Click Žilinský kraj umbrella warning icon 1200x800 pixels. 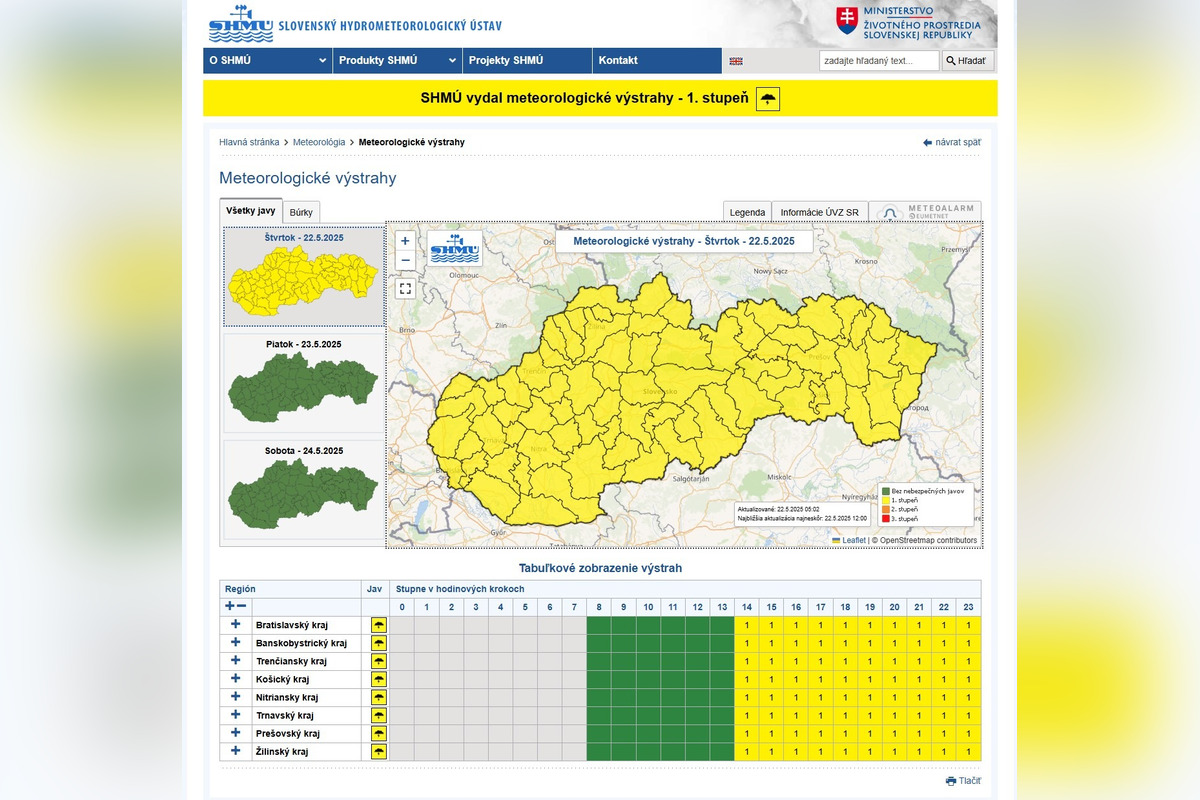click(x=379, y=752)
